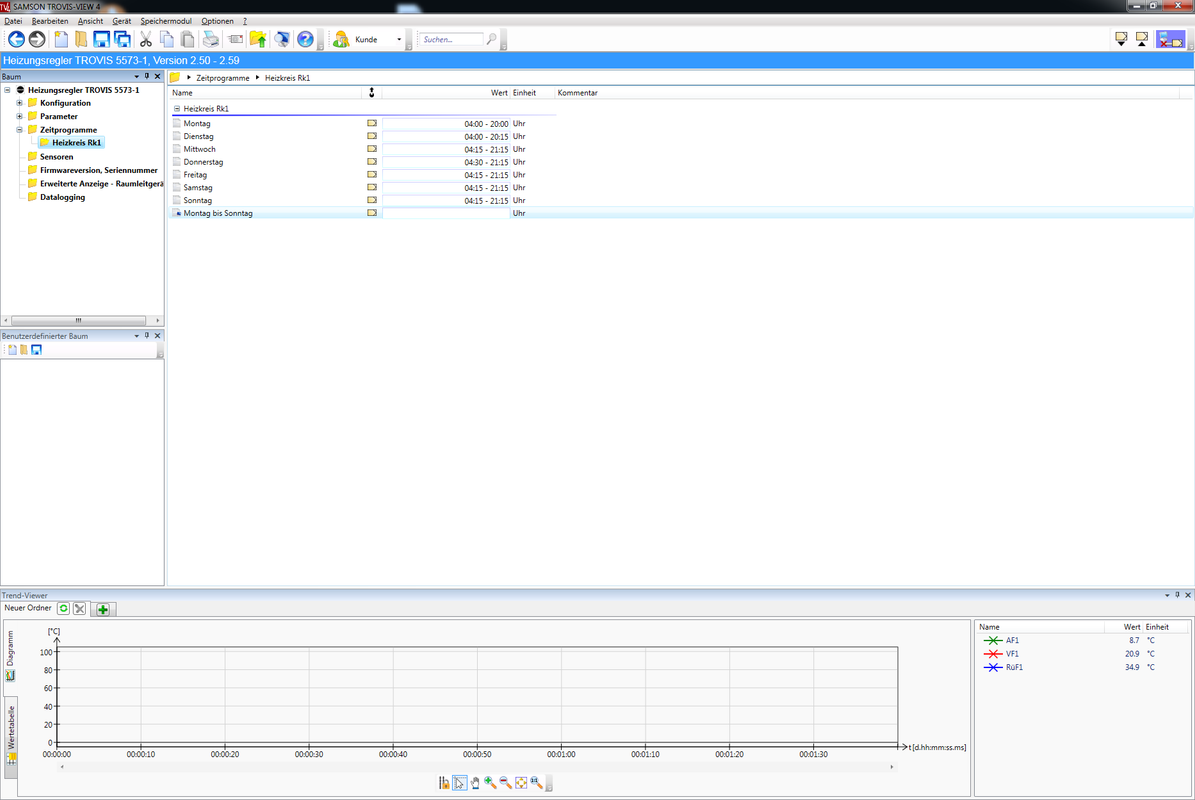The height and width of the screenshot is (800, 1195).
Task: Toggle the device connection offline icon
Action: [1171, 39]
